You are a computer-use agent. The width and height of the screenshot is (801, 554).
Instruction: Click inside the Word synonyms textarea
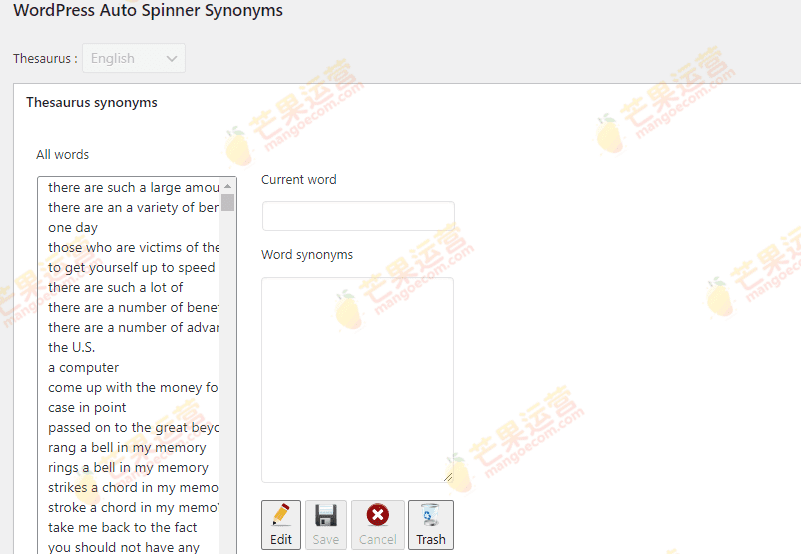357,380
